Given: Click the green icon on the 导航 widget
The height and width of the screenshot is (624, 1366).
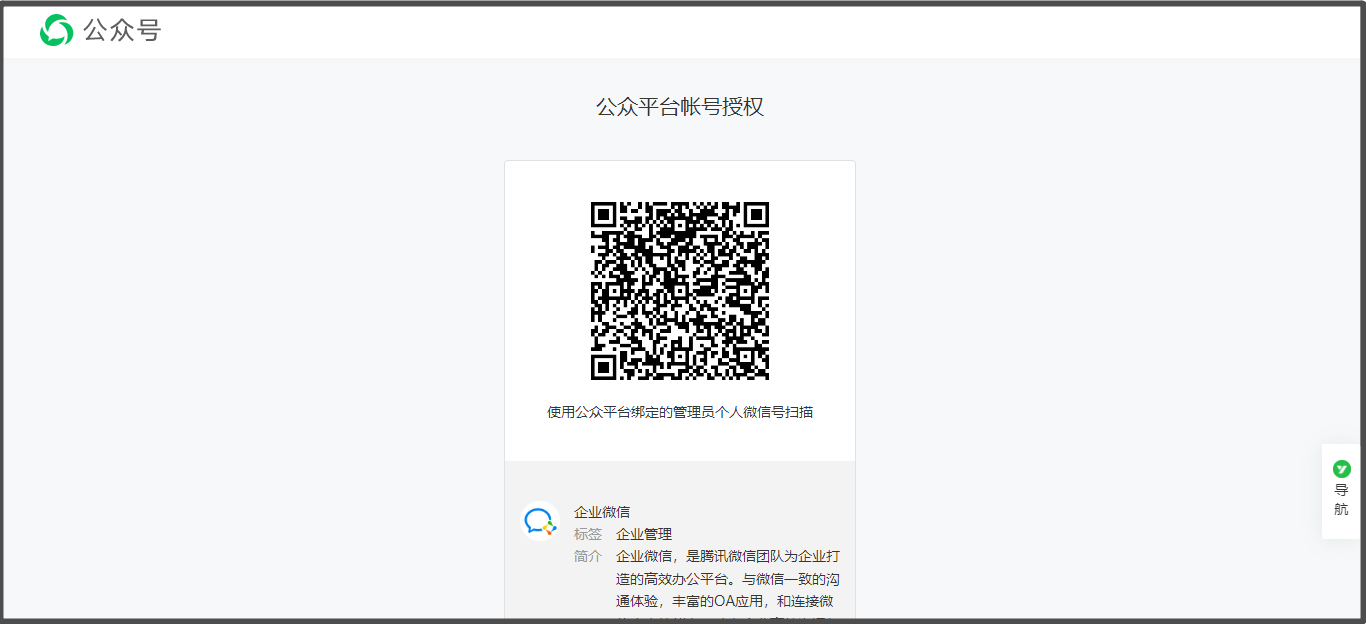Looking at the screenshot, I should coord(1342,469).
